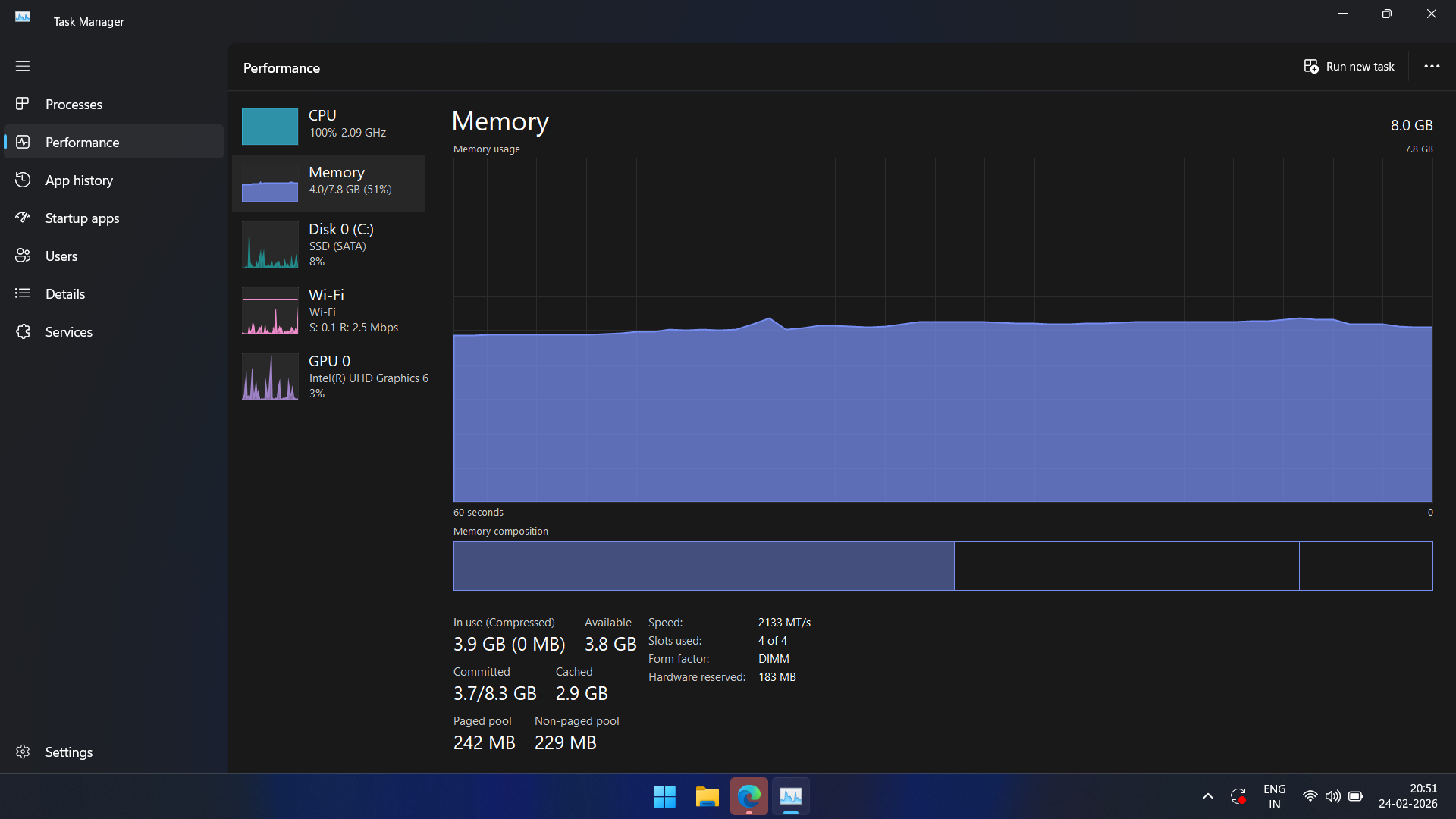This screenshot has height=819, width=1456.
Task: Select the CPU performance graph thumbnail
Action: tap(270, 126)
